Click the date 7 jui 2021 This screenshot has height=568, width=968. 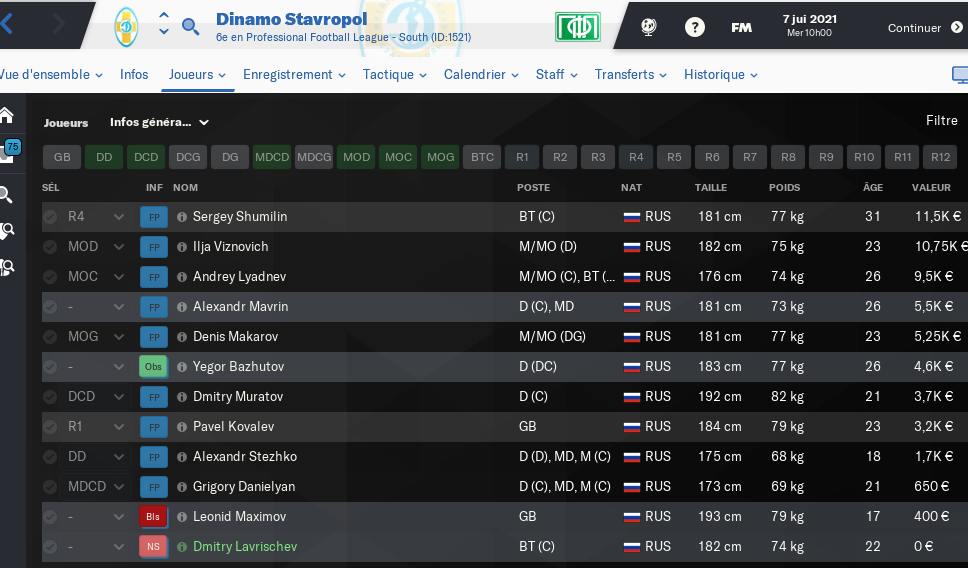809,19
